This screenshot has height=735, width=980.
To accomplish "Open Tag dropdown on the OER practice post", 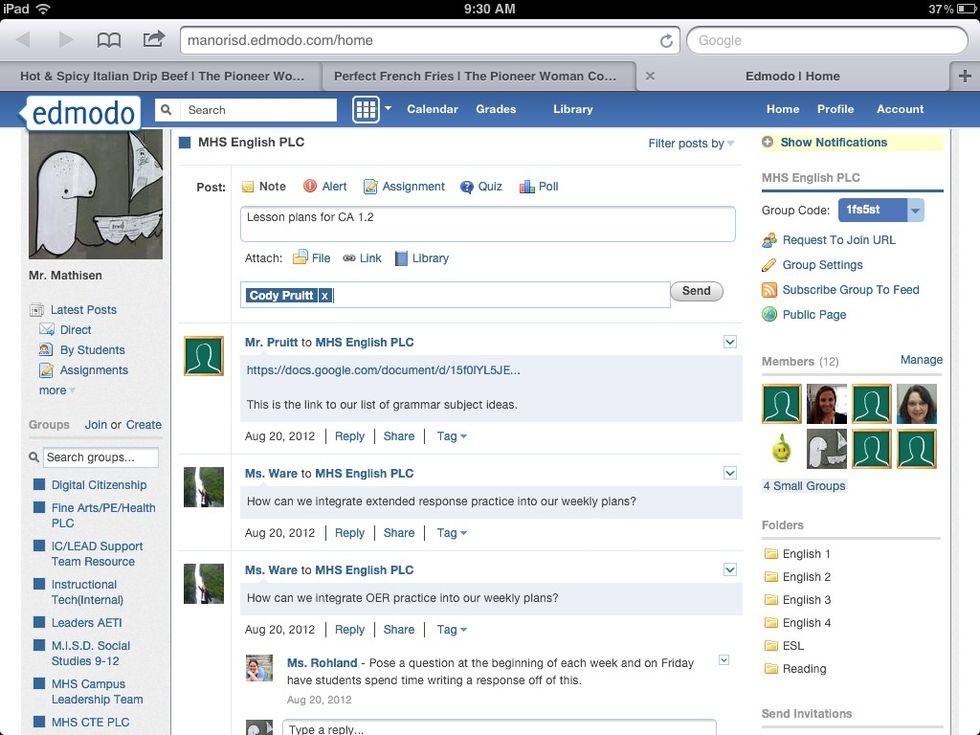I will tap(452, 629).
